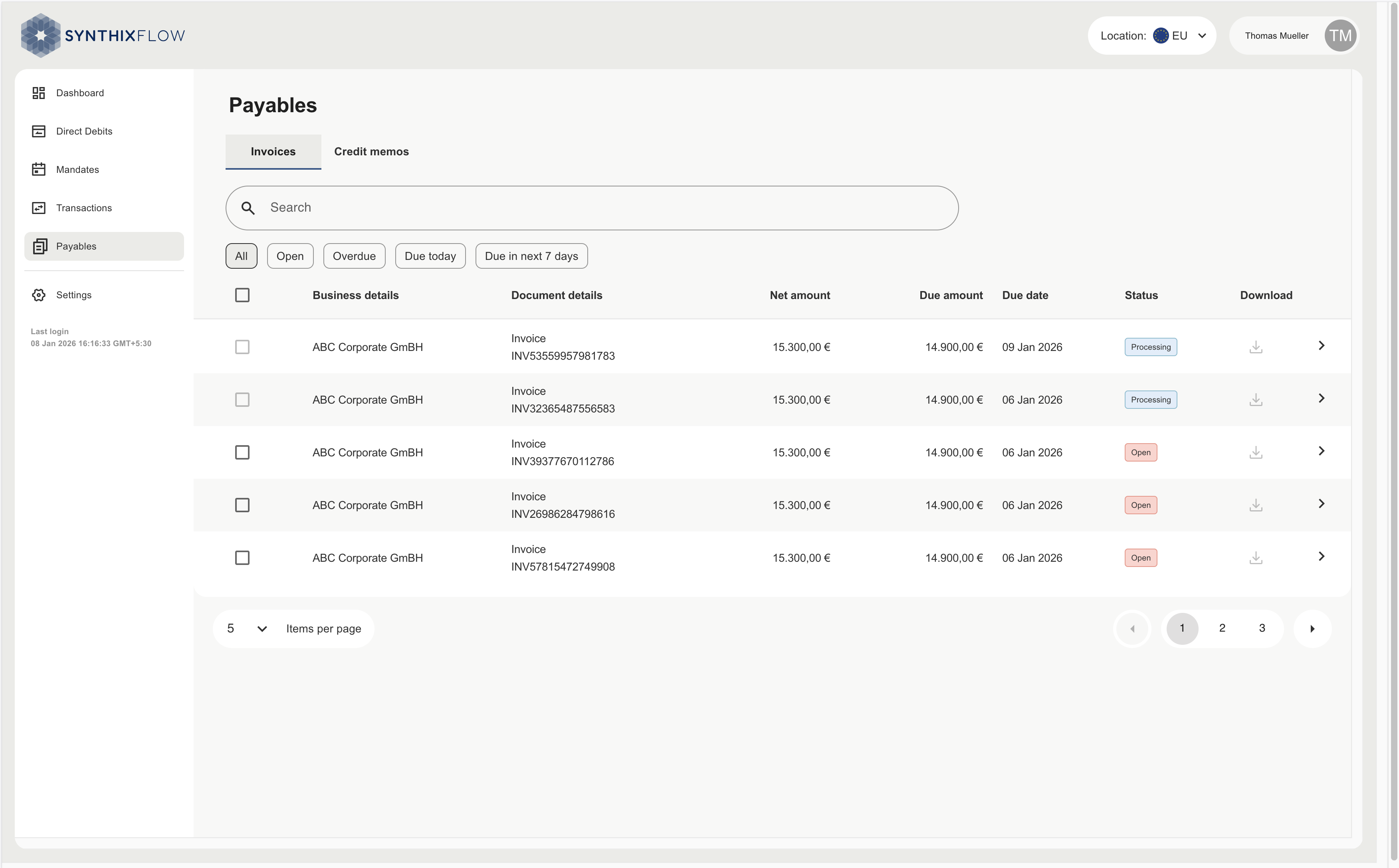This screenshot has height=868, width=1399.
Task: Open Settings from the sidebar
Action: (x=104, y=295)
